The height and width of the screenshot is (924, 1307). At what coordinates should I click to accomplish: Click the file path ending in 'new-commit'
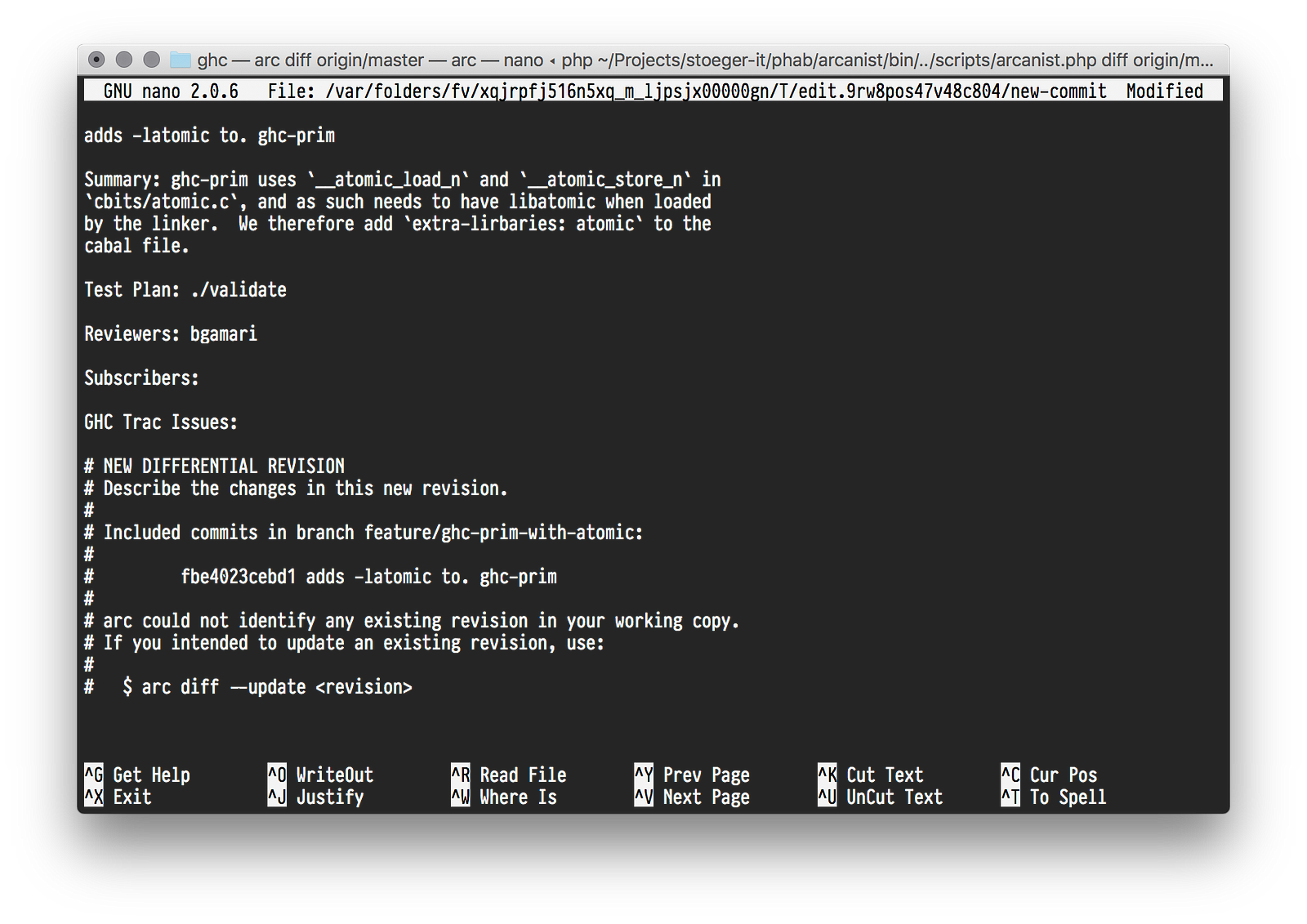point(687,91)
